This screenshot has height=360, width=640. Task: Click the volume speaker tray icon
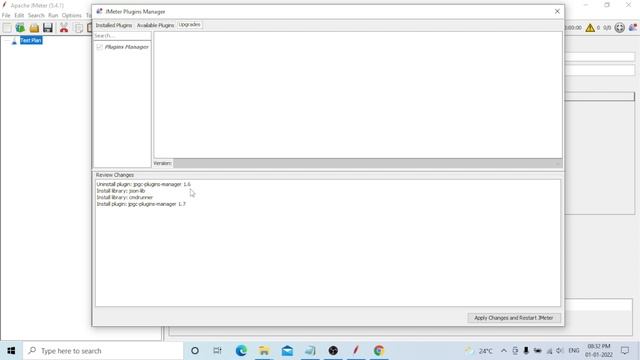(560, 351)
